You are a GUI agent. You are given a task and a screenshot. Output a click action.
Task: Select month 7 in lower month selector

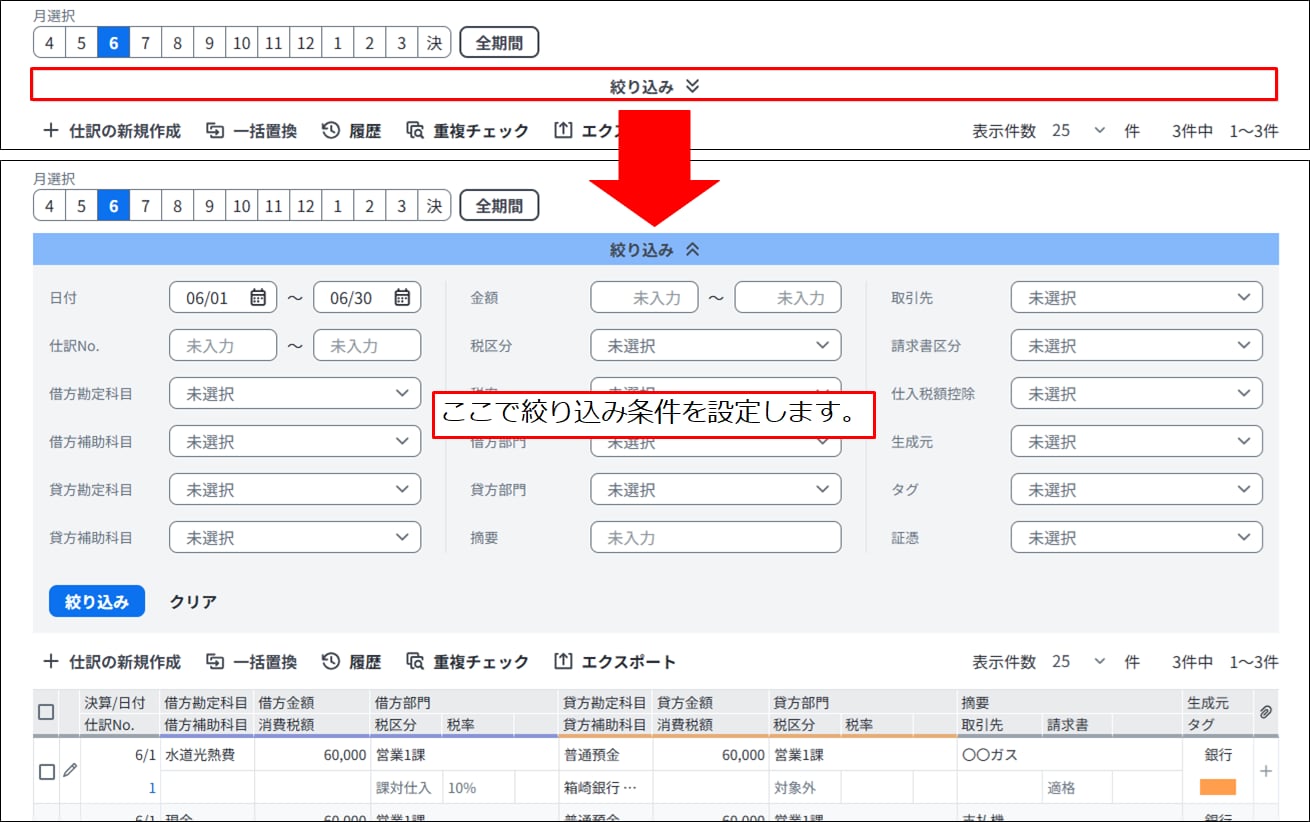(145, 206)
